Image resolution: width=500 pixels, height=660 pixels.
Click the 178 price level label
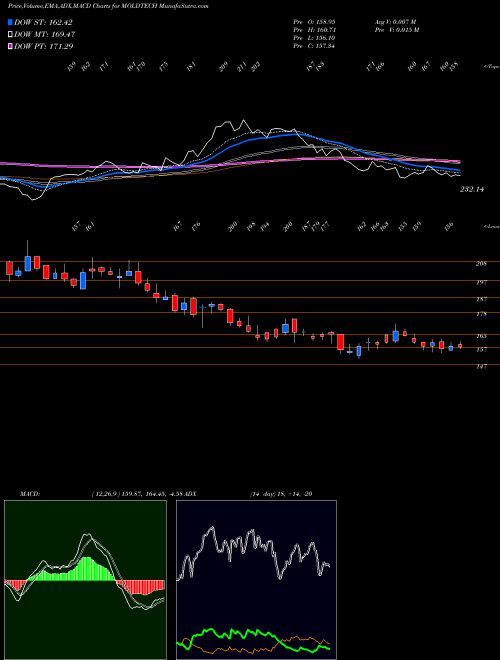point(481,314)
